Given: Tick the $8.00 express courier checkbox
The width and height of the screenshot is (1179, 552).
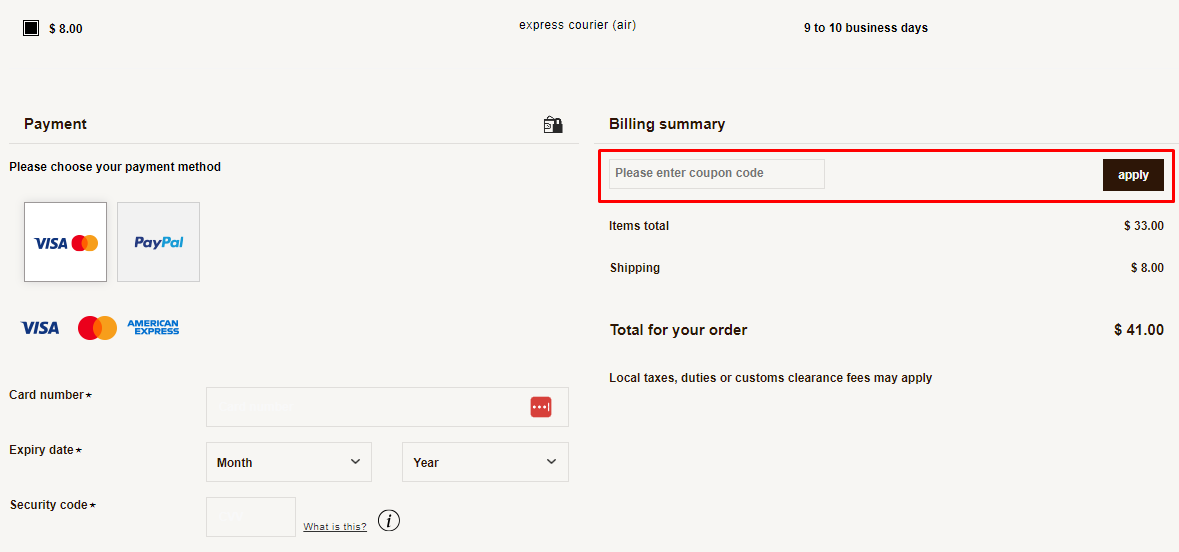Looking at the screenshot, I should (31, 29).
